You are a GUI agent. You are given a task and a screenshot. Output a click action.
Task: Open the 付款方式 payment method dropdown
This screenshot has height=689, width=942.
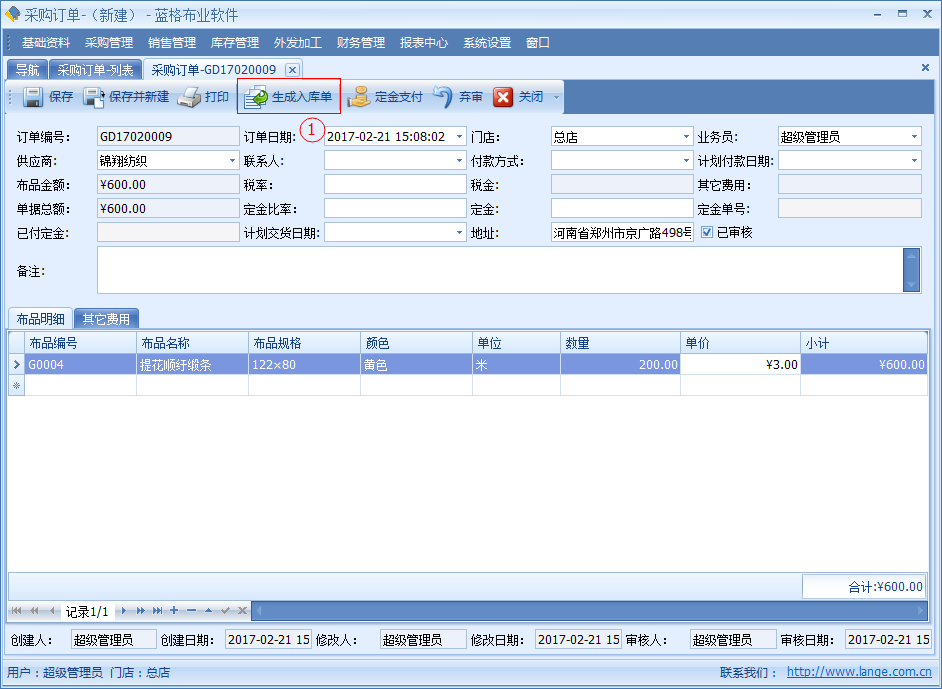pos(686,161)
